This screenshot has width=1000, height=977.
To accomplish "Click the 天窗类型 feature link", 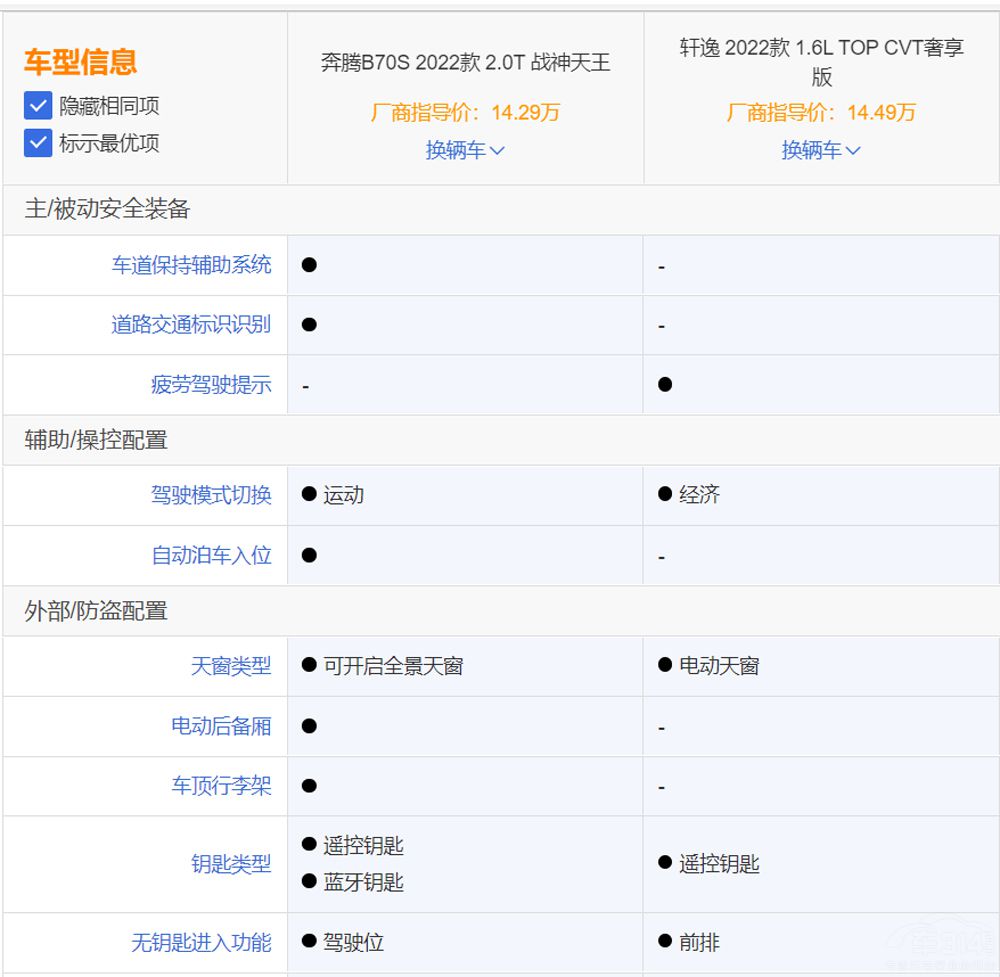I will (x=231, y=666).
